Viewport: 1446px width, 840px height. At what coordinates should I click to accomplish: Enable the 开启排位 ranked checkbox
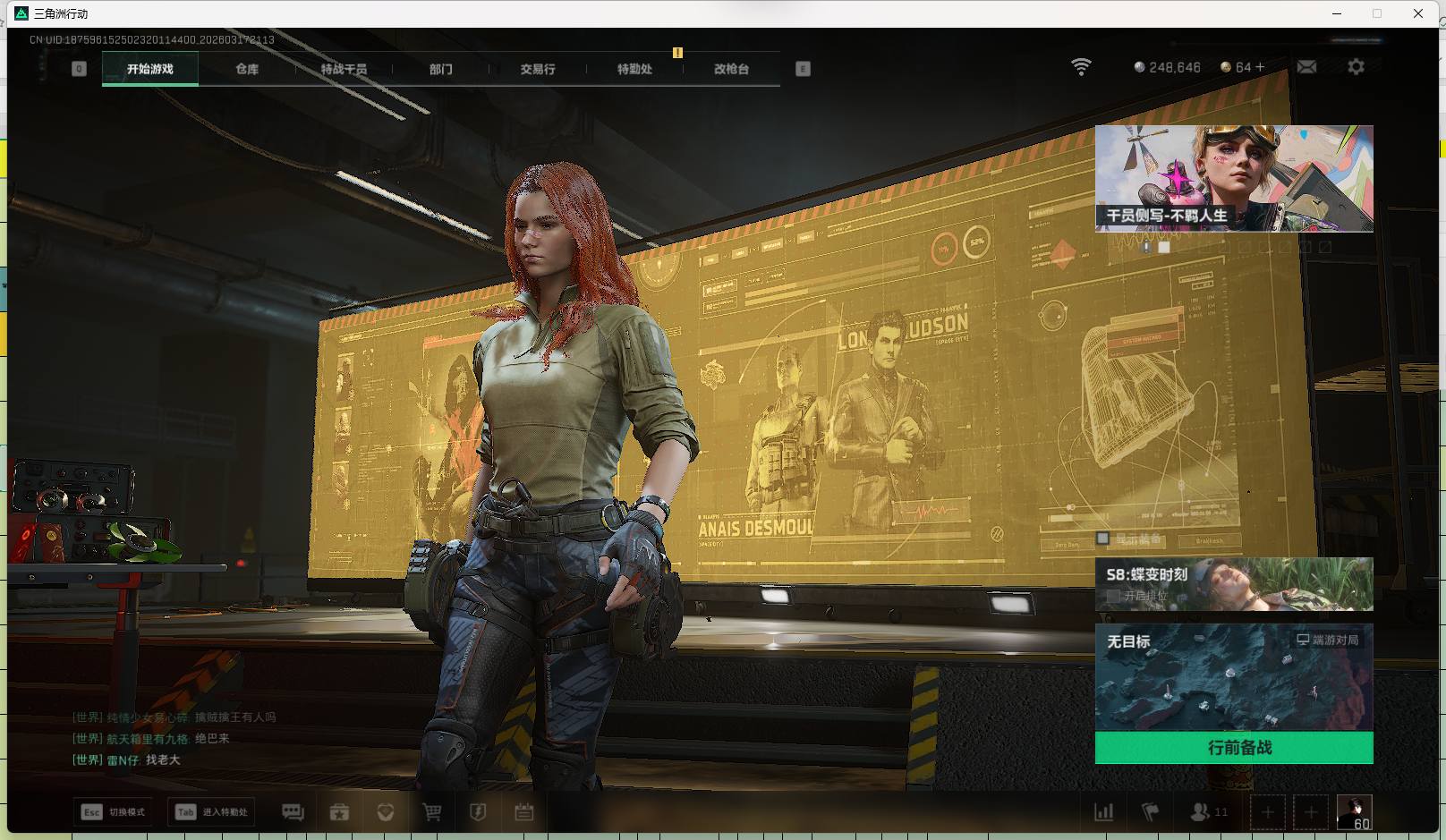click(x=1114, y=596)
